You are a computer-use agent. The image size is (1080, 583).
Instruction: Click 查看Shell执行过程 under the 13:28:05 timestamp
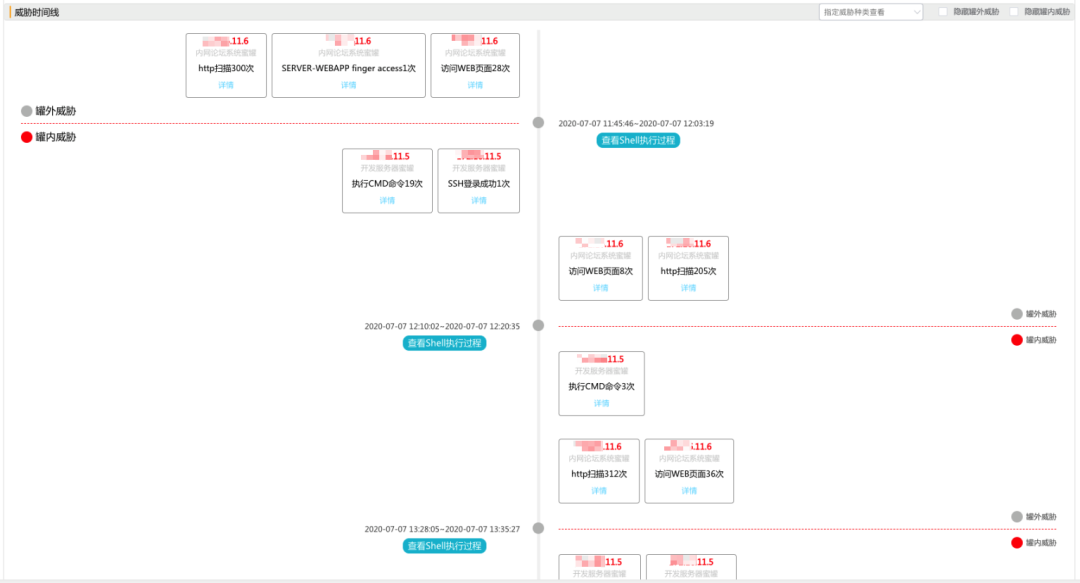click(x=444, y=546)
